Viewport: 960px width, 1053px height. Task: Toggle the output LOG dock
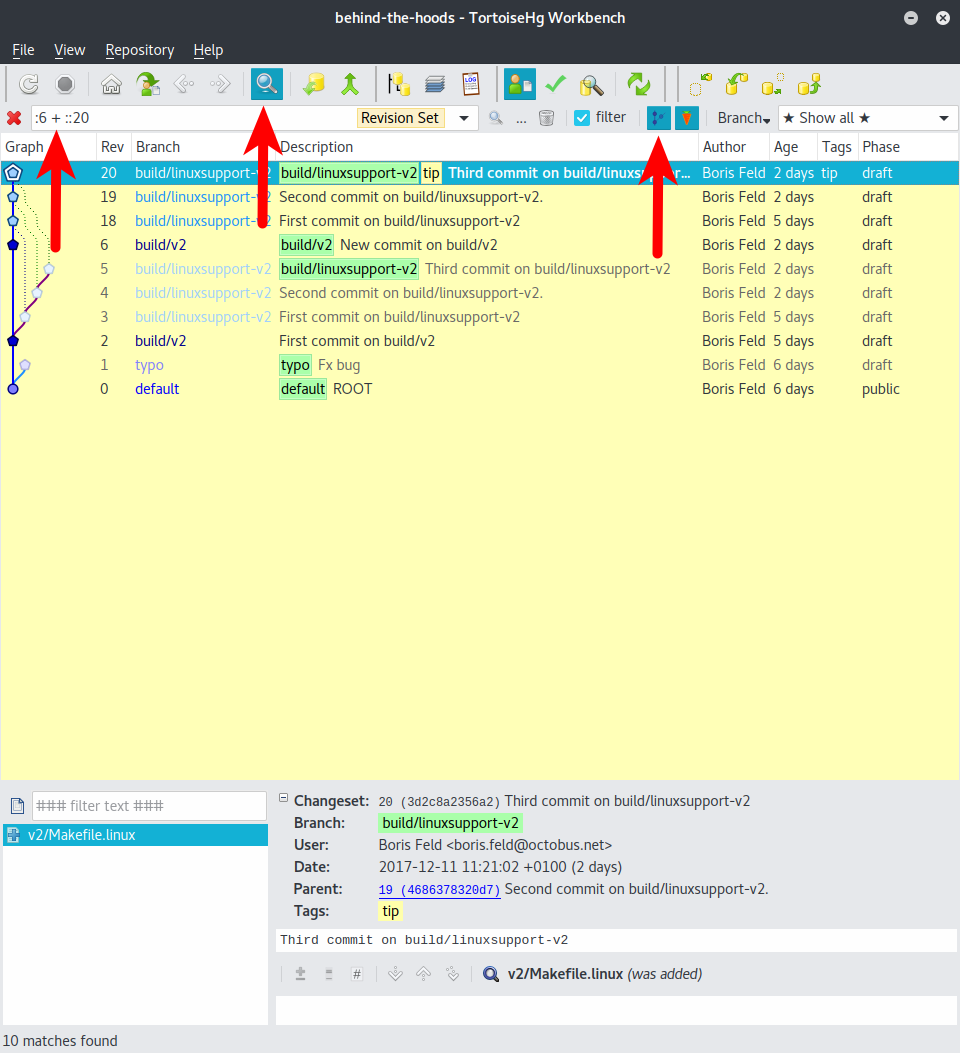pyautogui.click(x=471, y=85)
